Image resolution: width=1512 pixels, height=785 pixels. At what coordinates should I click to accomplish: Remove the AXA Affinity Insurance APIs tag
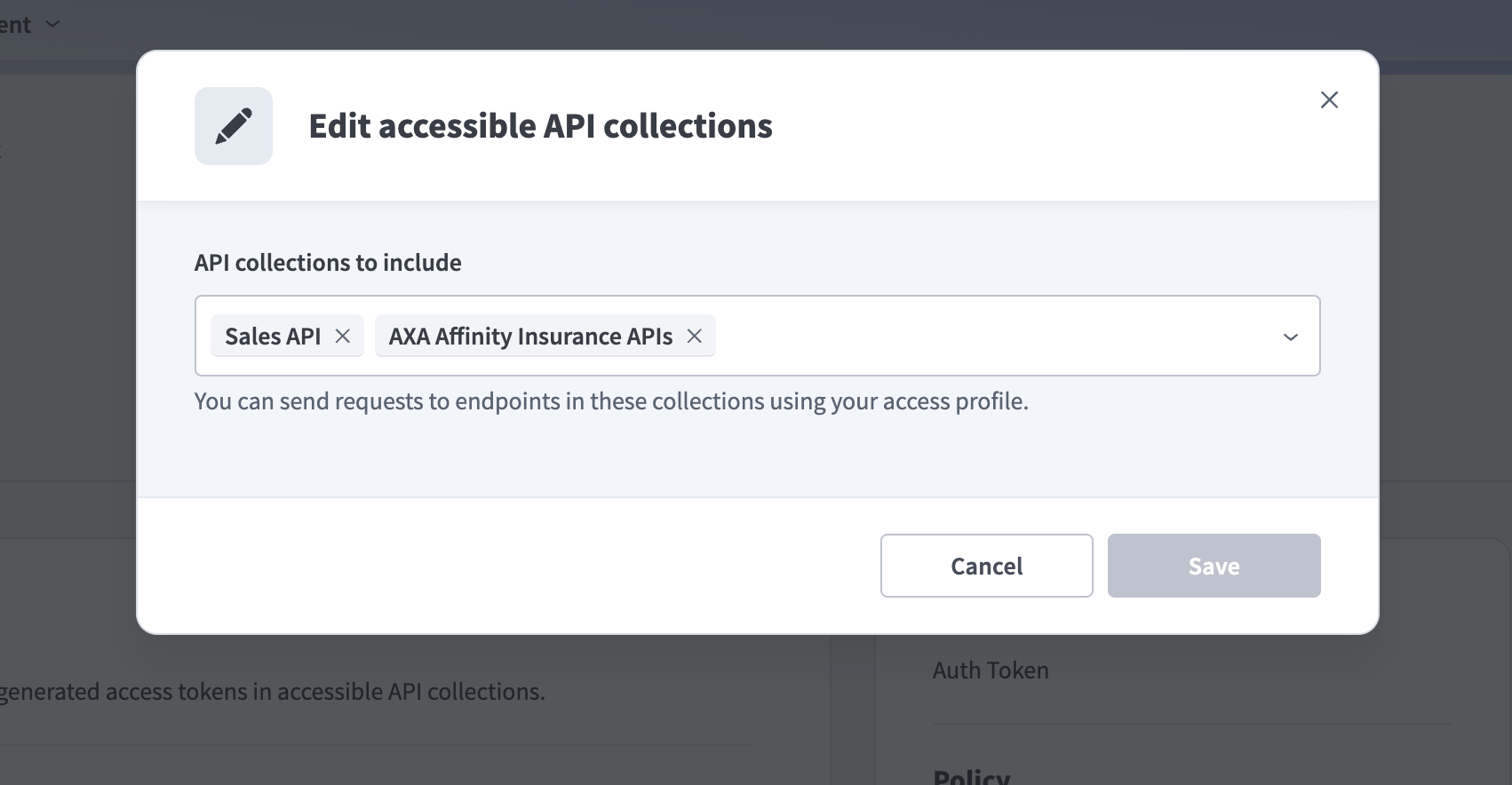[x=695, y=337]
